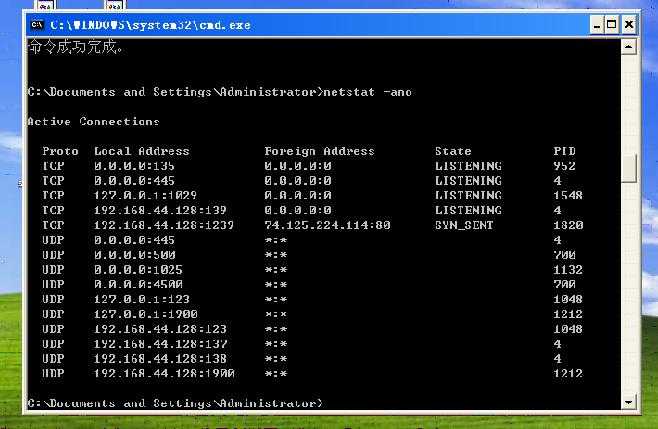Click local address 192.168.44.128:1900

[x=164, y=374]
